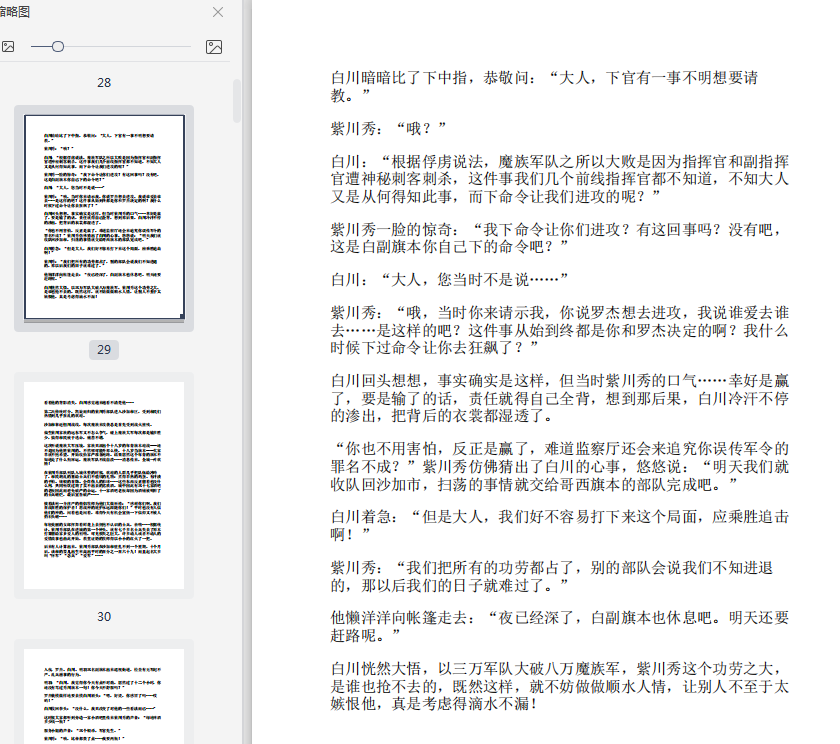Click the final paragraph starting 白川恍然大悟
The height and width of the screenshot is (744, 840).
coord(560,686)
